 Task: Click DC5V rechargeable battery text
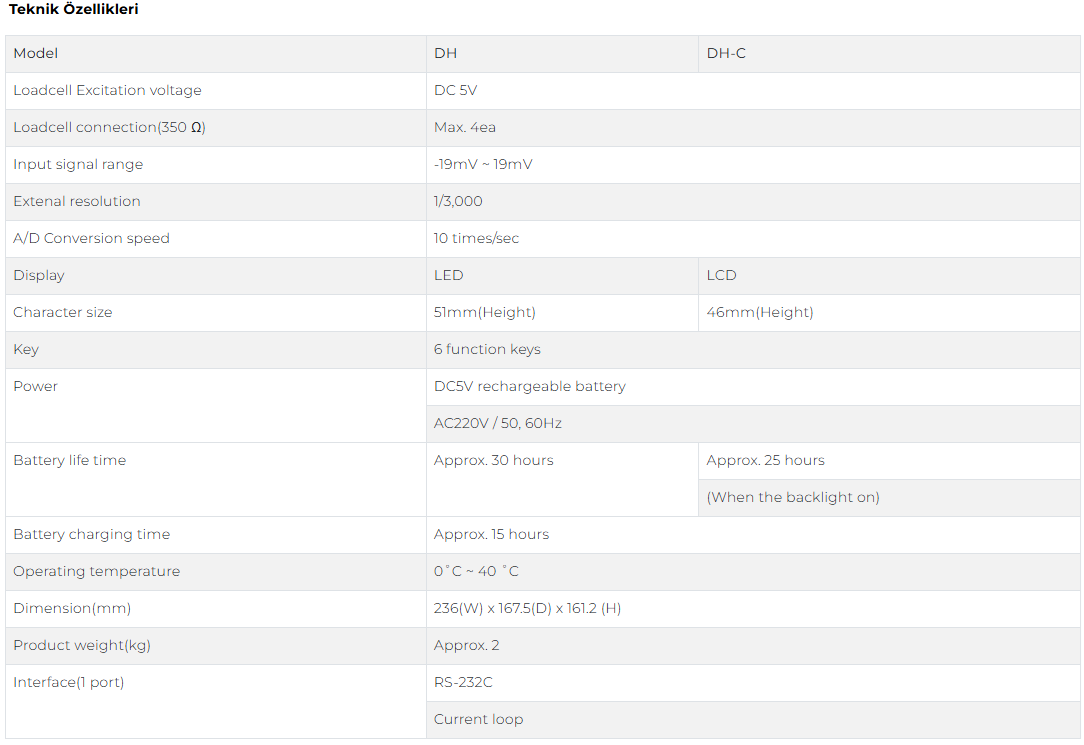[529, 387]
